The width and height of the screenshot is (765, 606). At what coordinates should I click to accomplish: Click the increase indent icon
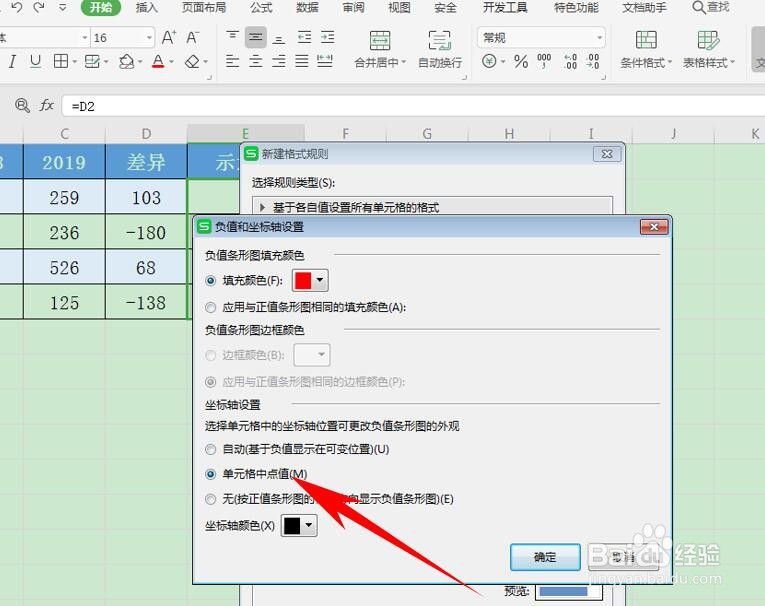point(327,37)
